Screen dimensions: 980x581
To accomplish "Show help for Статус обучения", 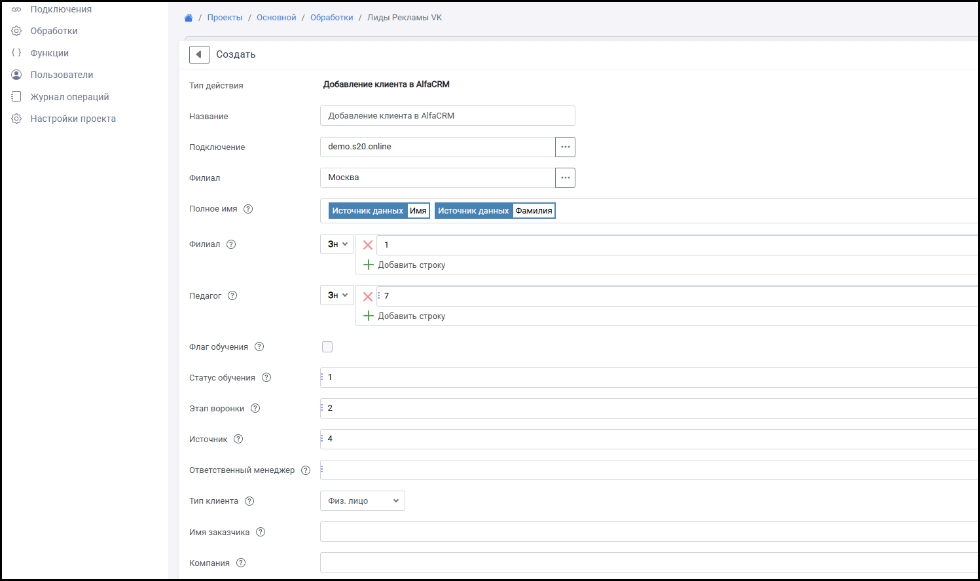I will (266, 377).
